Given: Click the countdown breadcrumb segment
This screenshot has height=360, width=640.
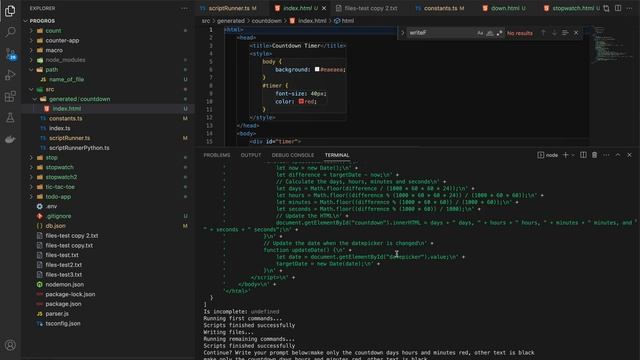Looking at the screenshot, I should (266, 21).
